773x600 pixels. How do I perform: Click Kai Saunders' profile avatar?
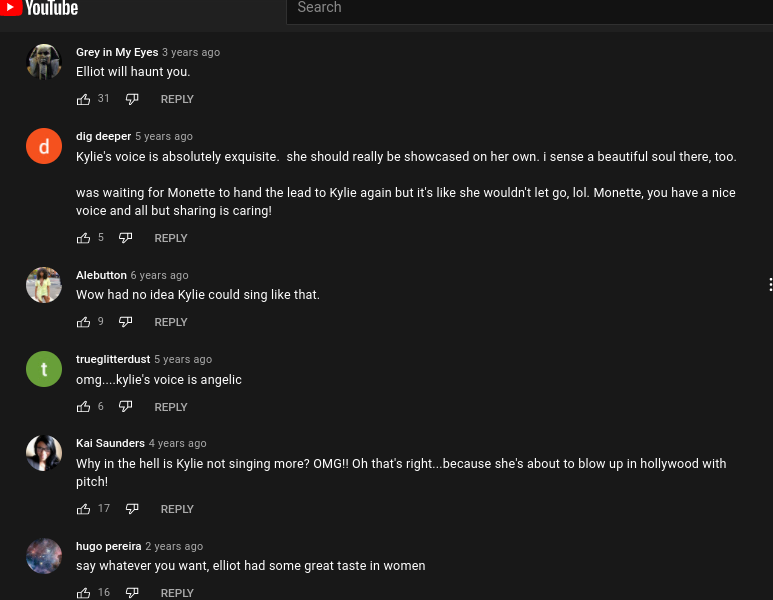pos(44,453)
